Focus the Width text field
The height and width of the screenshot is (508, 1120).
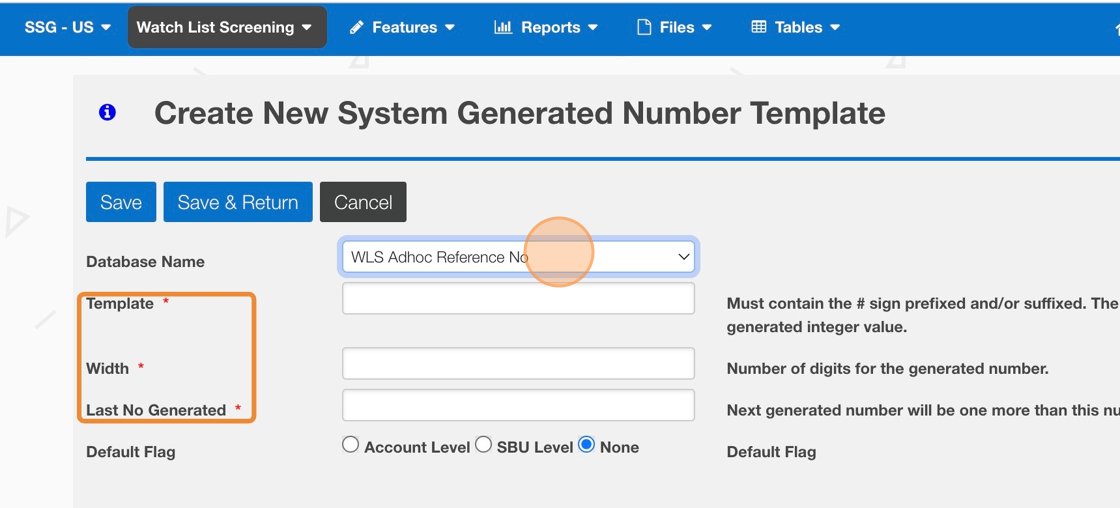(518, 363)
